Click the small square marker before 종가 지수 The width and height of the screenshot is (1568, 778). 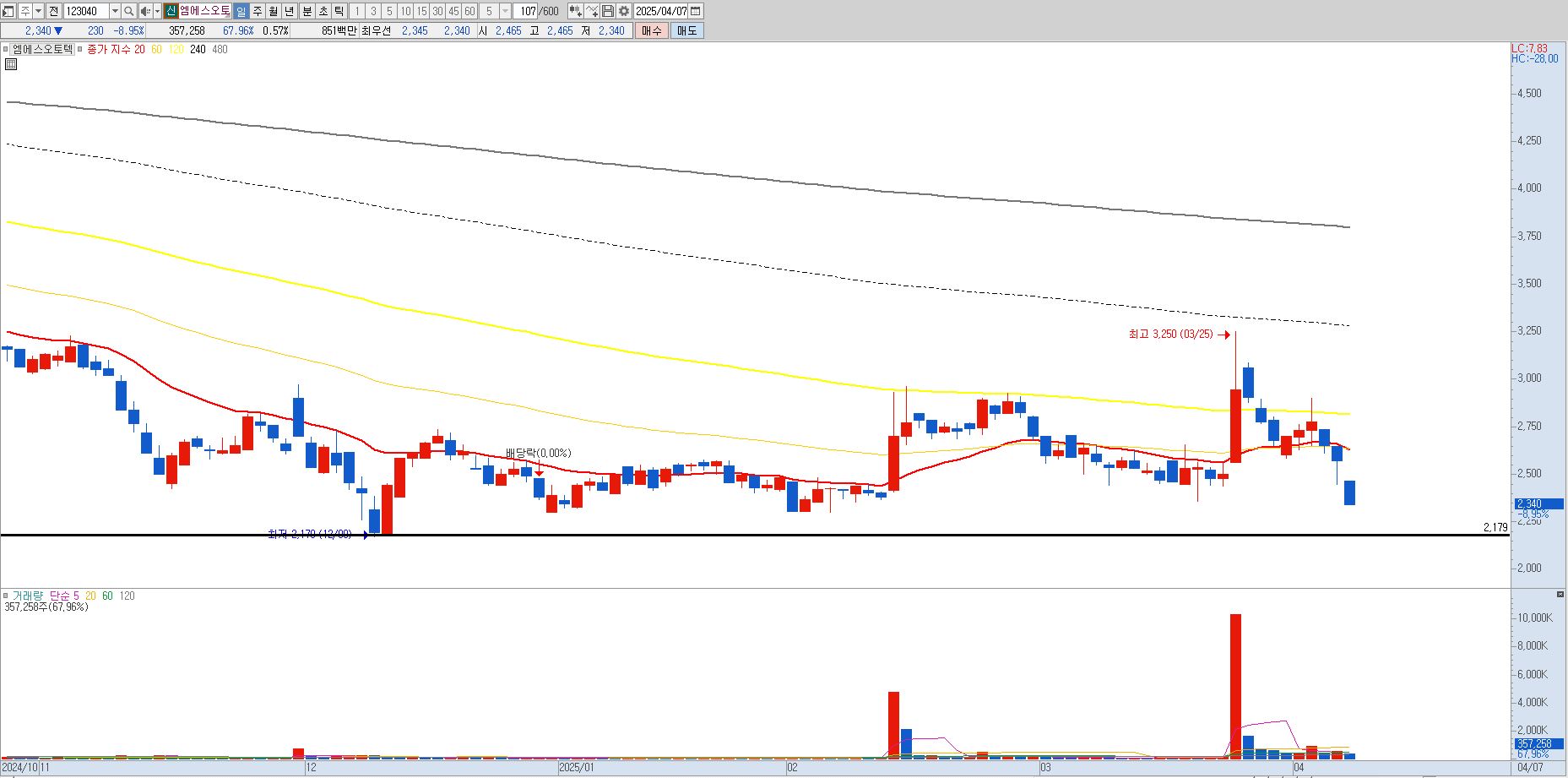pyautogui.click(x=80, y=50)
